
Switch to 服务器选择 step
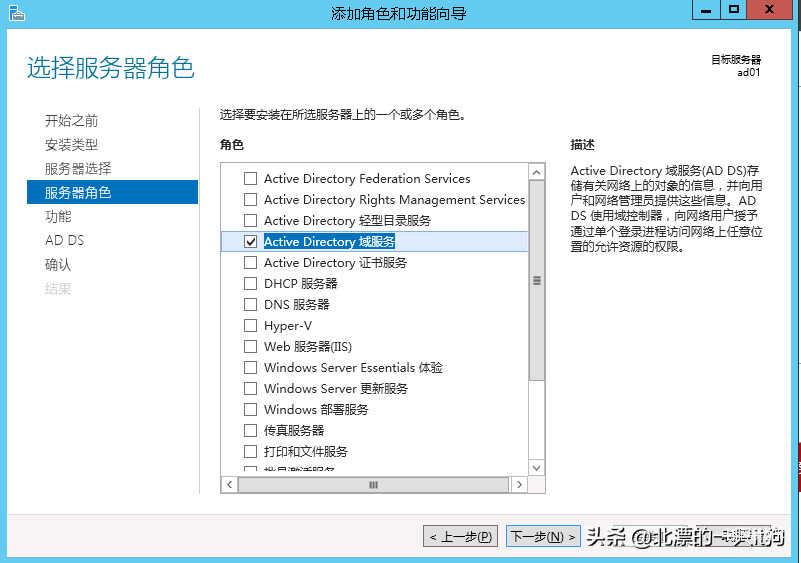pos(78,169)
